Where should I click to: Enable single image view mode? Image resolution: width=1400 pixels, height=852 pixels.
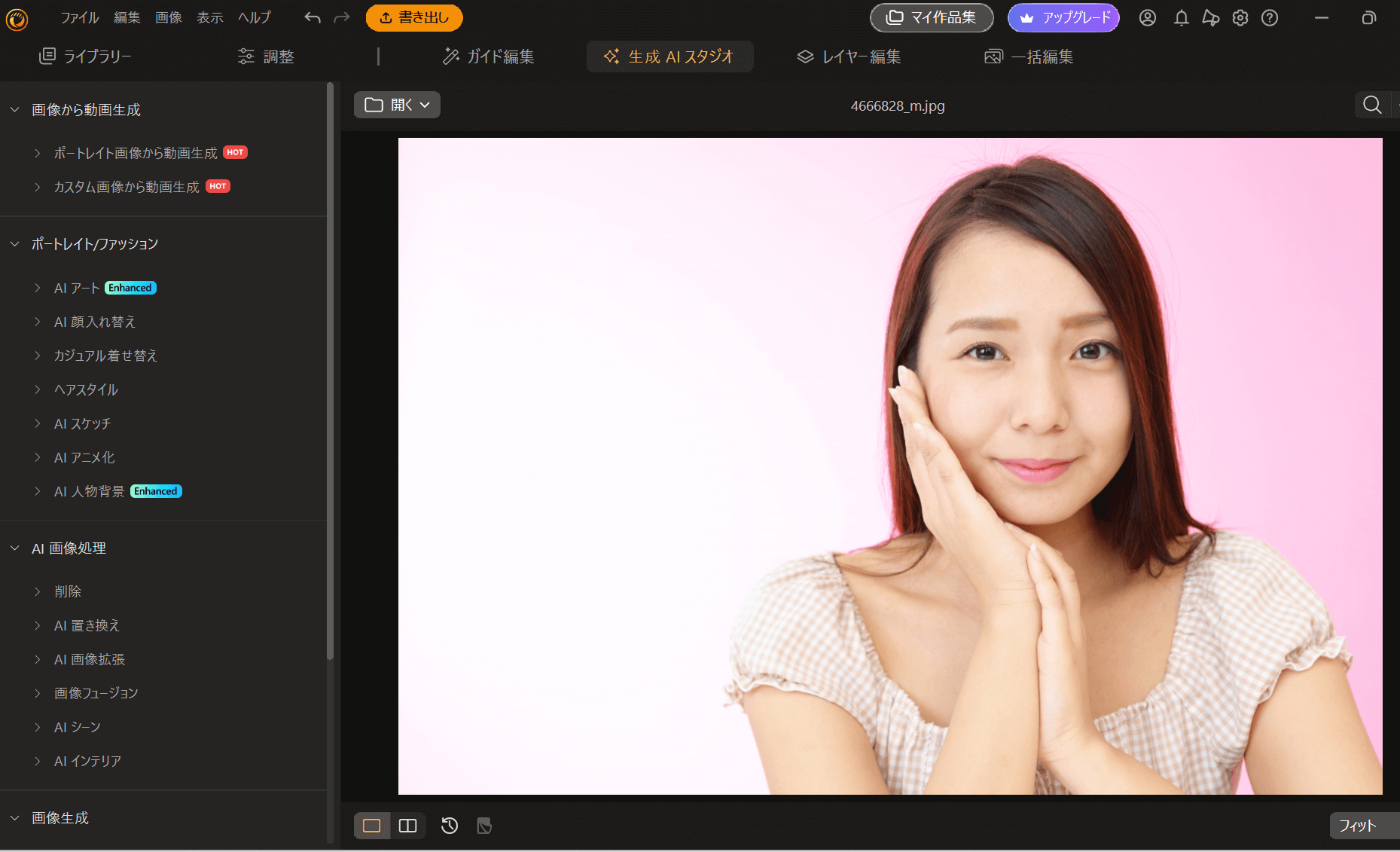(371, 826)
